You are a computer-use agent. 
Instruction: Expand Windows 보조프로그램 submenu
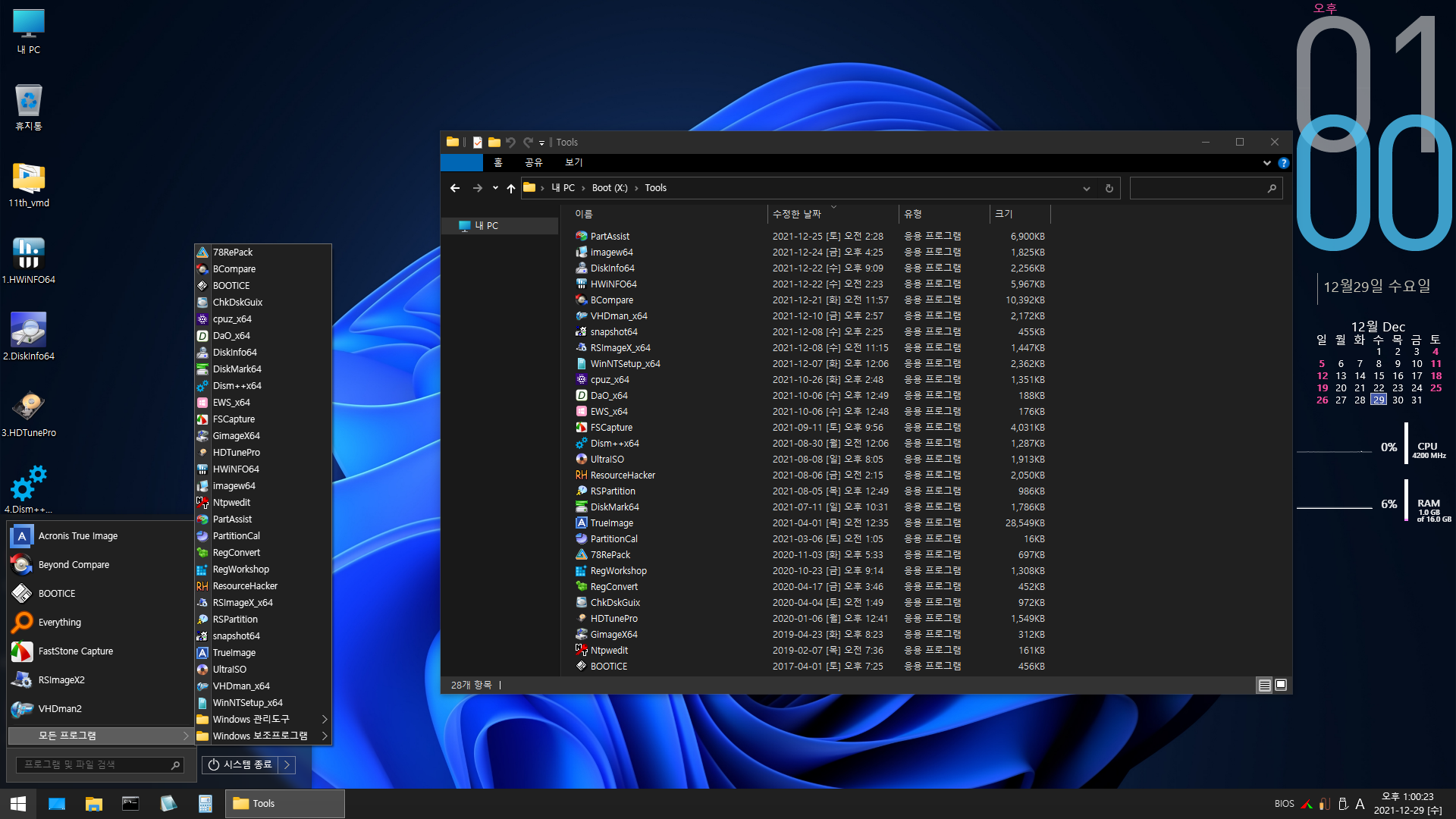(x=262, y=736)
